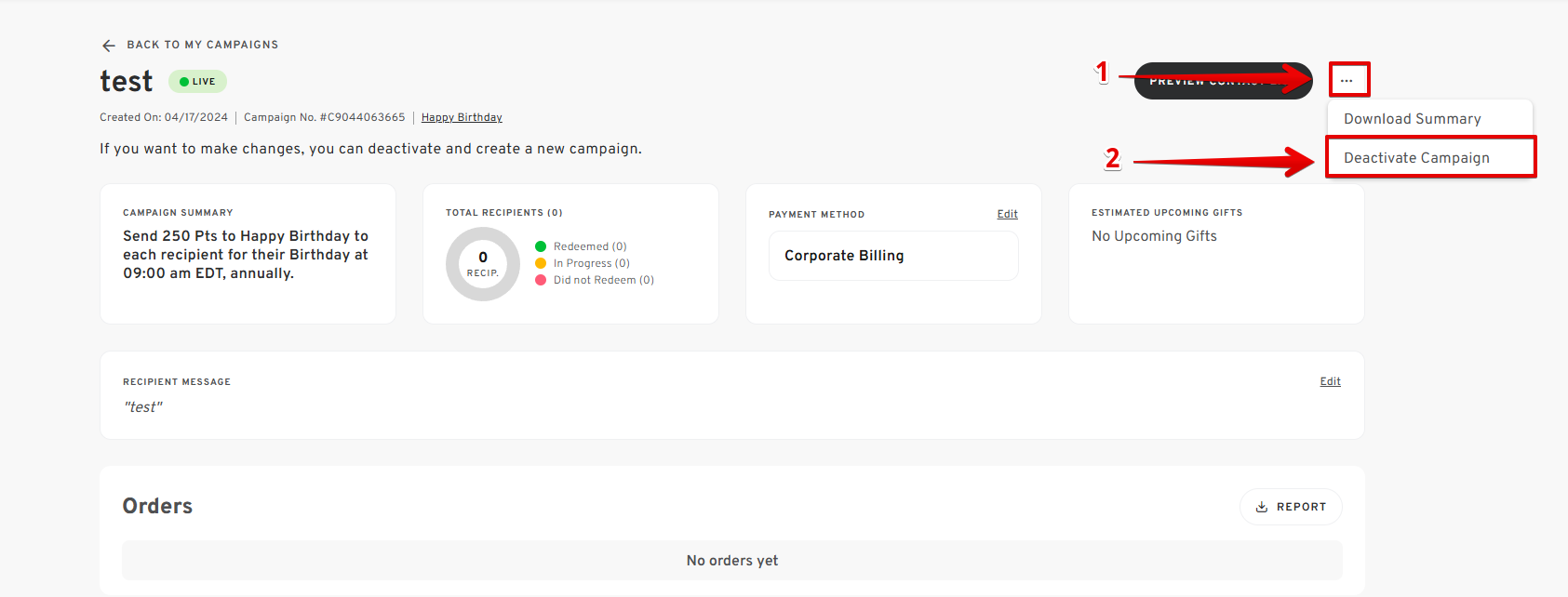The height and width of the screenshot is (597, 1568).
Task: Click the back arrow icon beside My Campaigns
Action: 109,45
